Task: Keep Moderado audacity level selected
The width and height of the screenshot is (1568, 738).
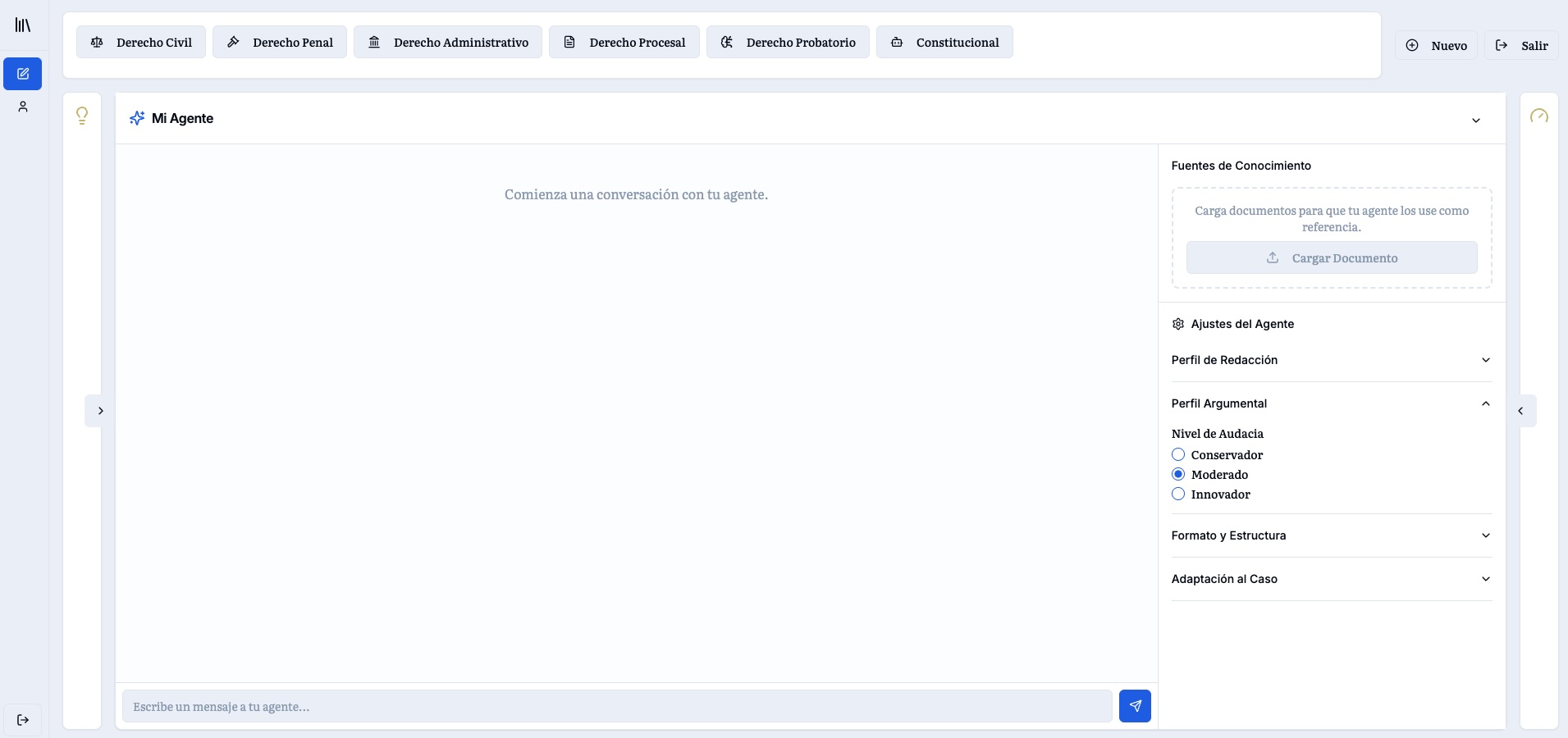Action: click(x=1177, y=474)
